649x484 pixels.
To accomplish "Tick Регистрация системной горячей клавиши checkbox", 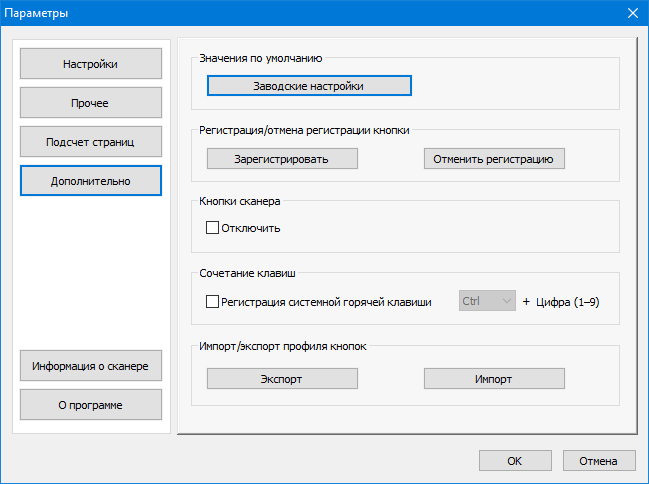I will tap(212, 301).
